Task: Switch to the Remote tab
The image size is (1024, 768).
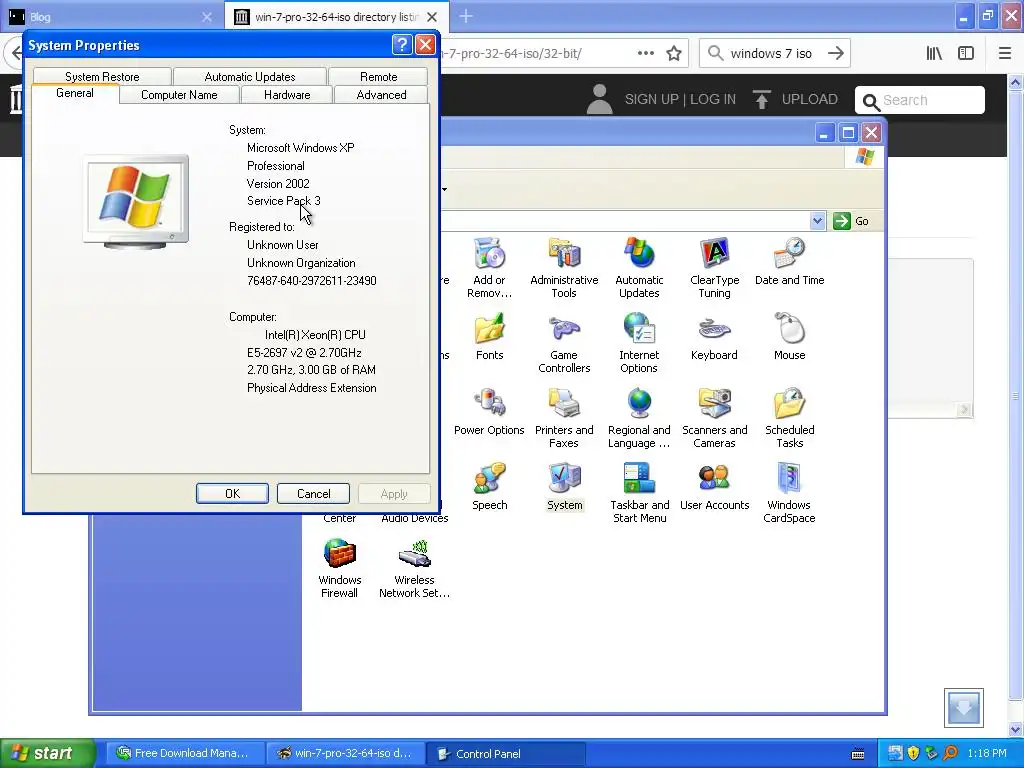Action: (378, 76)
